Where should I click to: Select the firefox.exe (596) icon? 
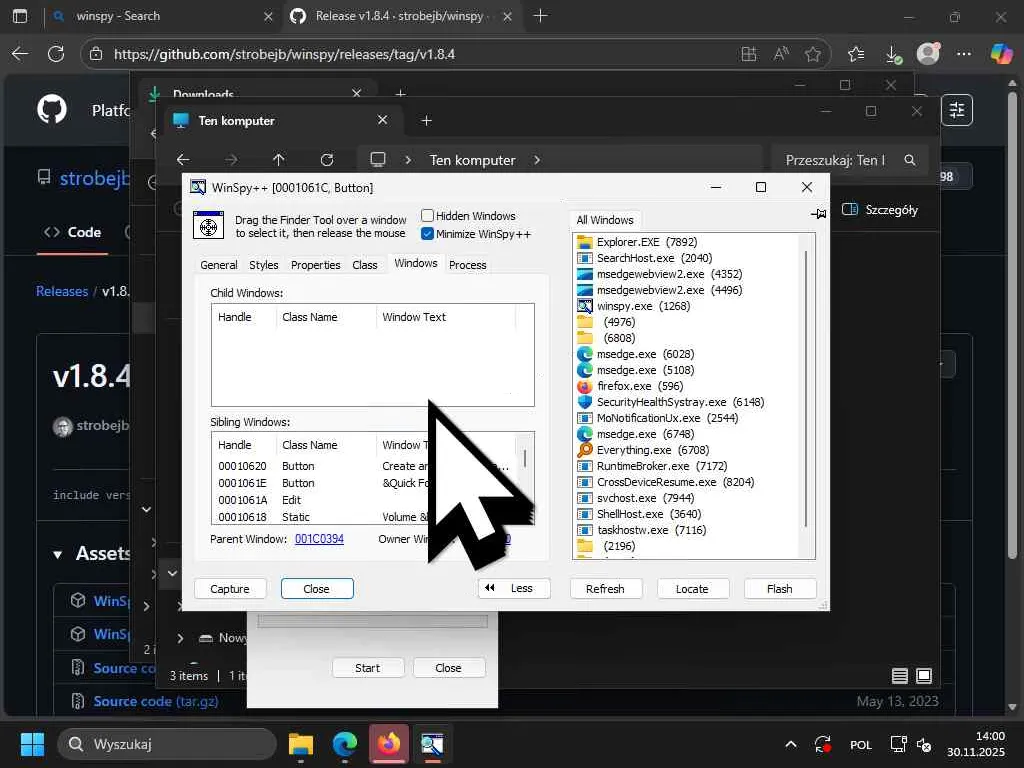click(584, 386)
